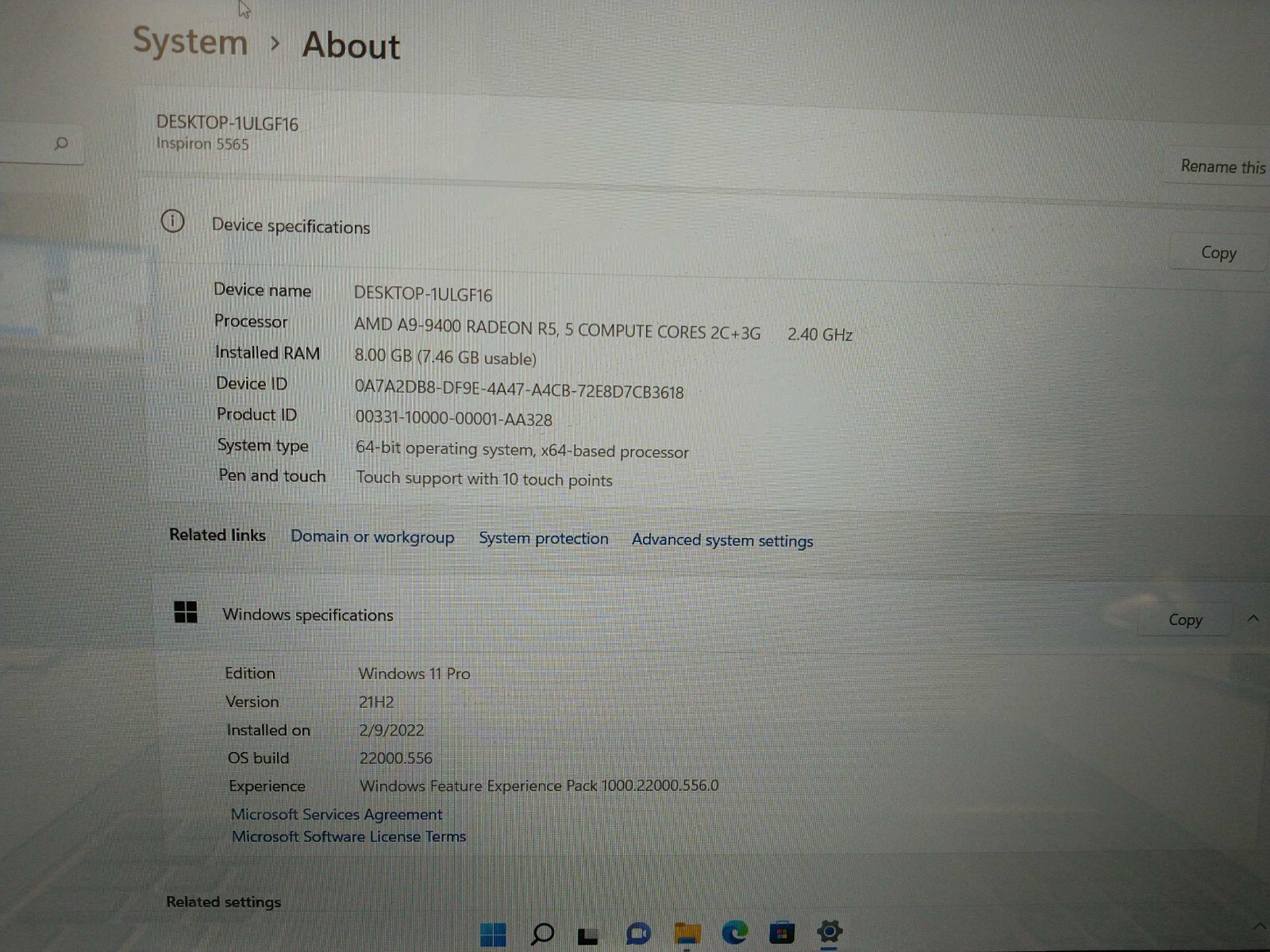Click the Device specifications info icon

[x=172, y=221]
